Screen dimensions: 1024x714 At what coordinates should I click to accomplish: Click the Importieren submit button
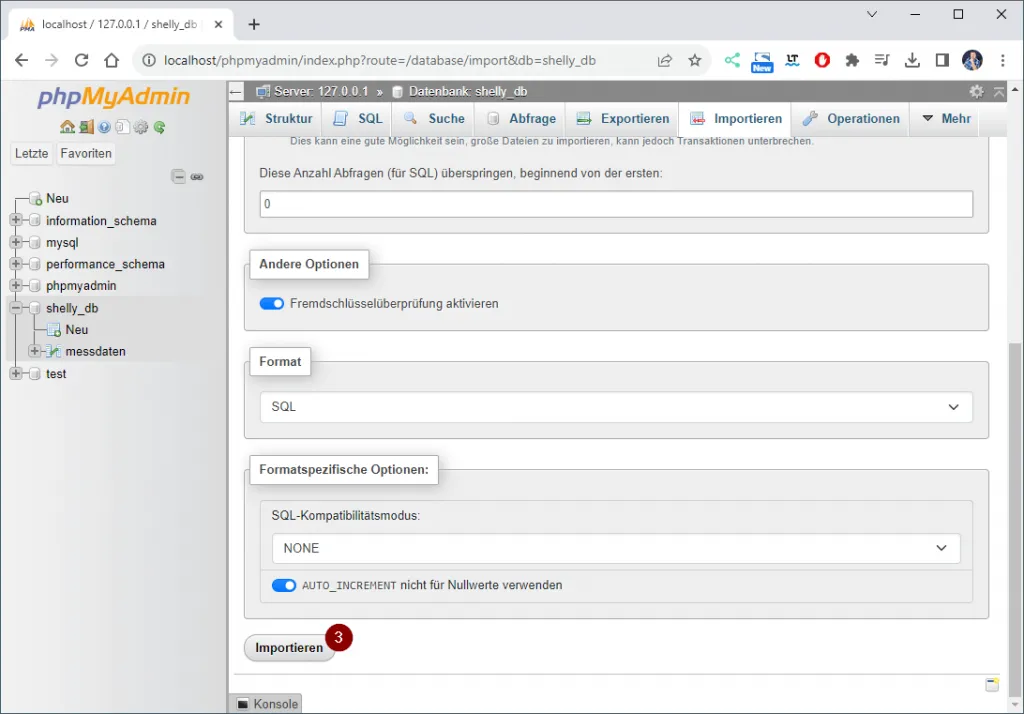[x=289, y=648]
